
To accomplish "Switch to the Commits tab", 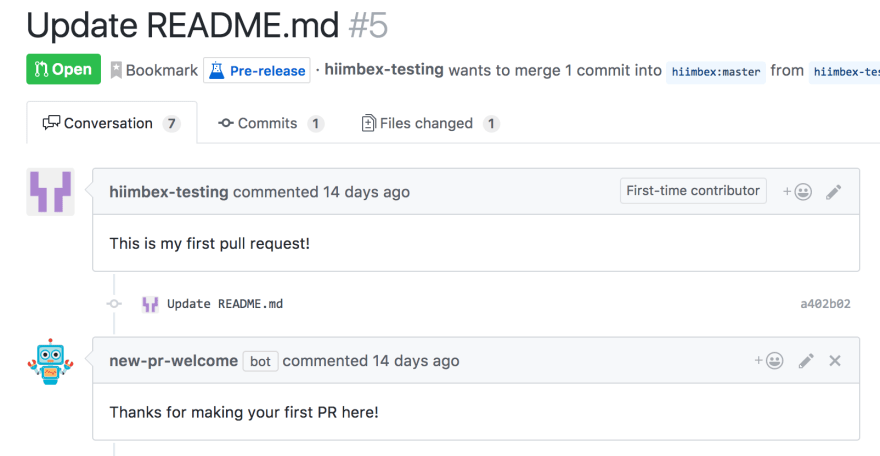I will coord(271,123).
